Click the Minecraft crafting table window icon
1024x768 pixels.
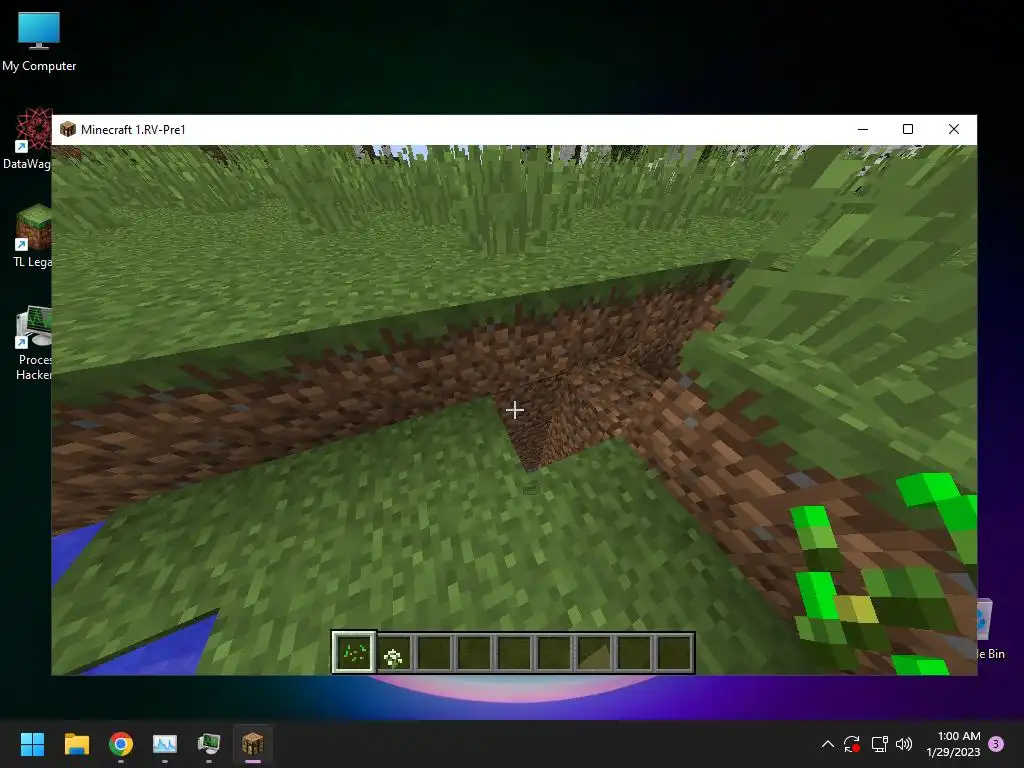point(68,129)
